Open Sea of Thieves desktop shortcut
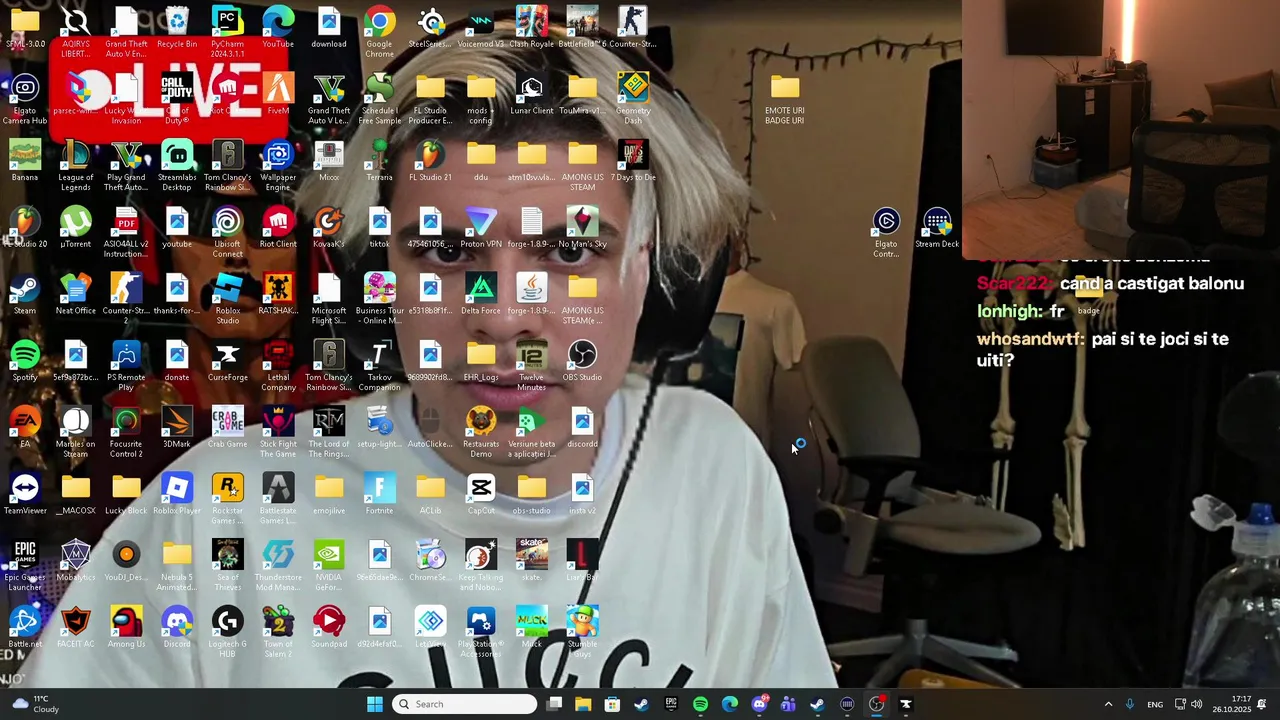 tap(227, 566)
